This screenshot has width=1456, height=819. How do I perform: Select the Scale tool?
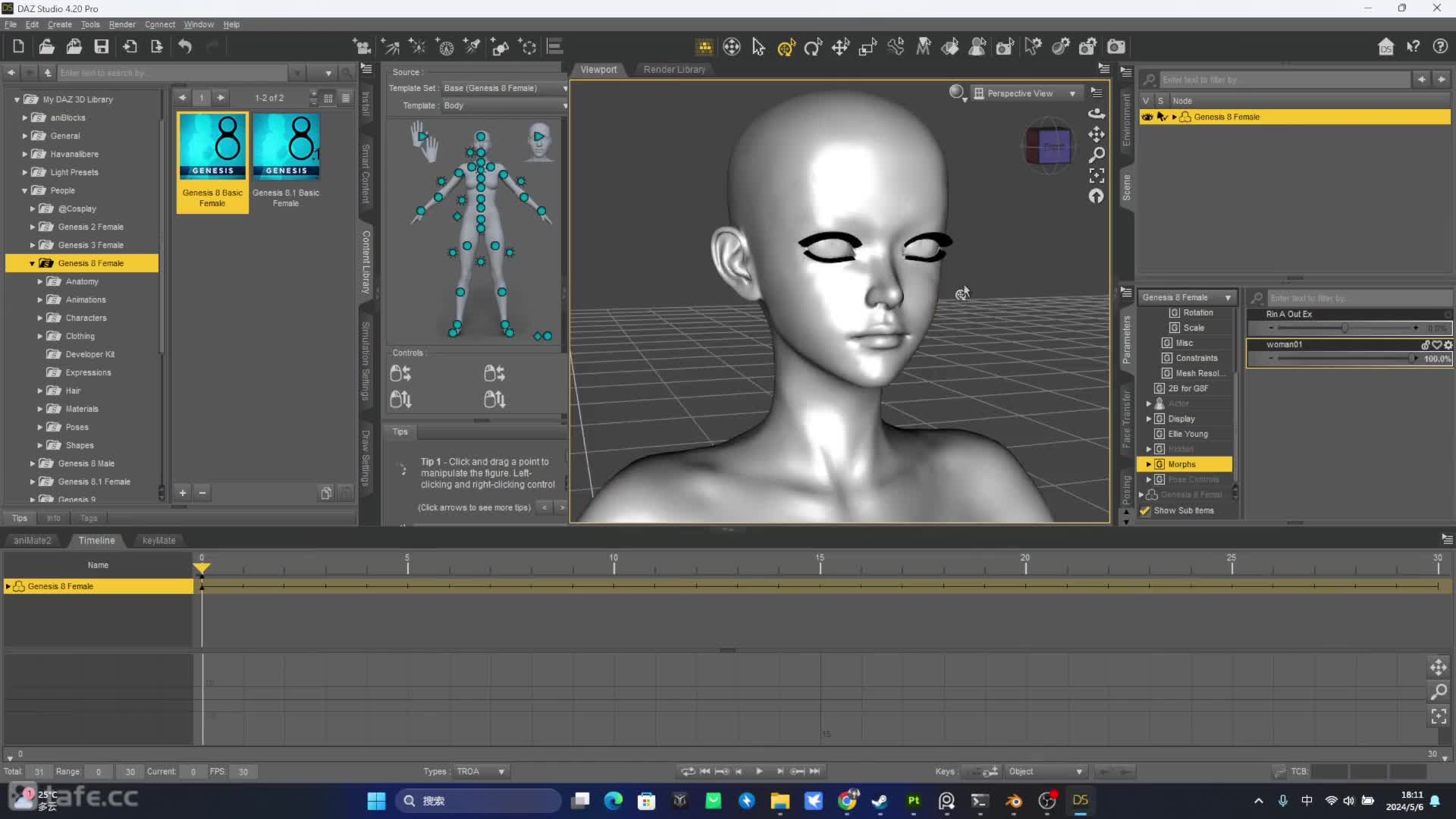pyautogui.click(x=868, y=47)
